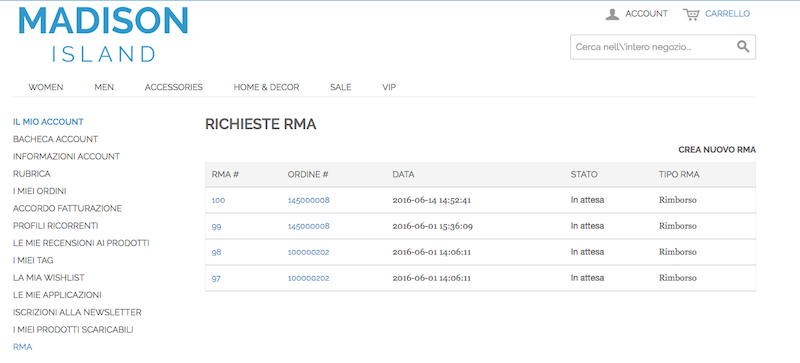The height and width of the screenshot is (363, 800).
Task: Click the shopping cart icon
Action: click(x=691, y=14)
